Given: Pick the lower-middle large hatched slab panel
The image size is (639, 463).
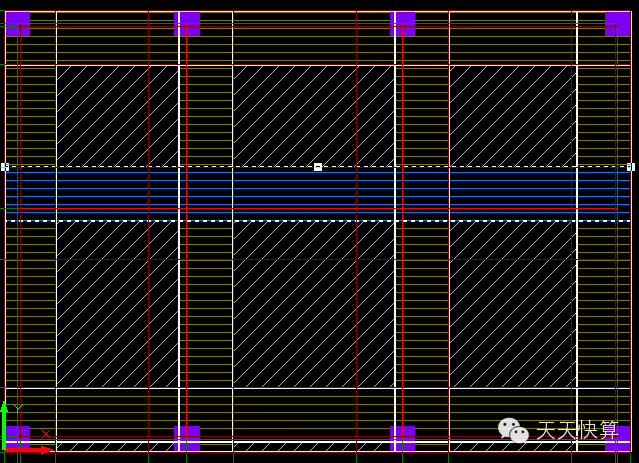Looking at the screenshot, I should click(314, 304).
